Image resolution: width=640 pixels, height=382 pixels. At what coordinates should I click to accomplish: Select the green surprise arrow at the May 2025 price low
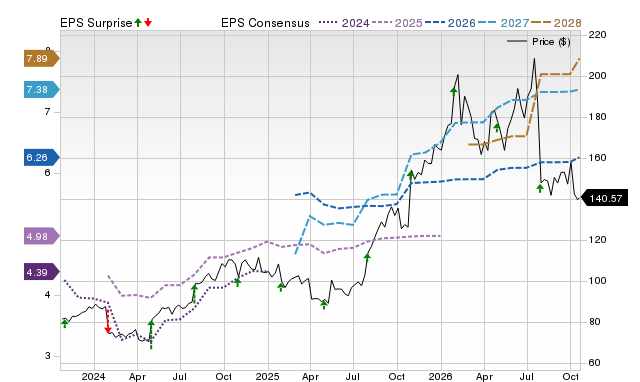[324, 305]
